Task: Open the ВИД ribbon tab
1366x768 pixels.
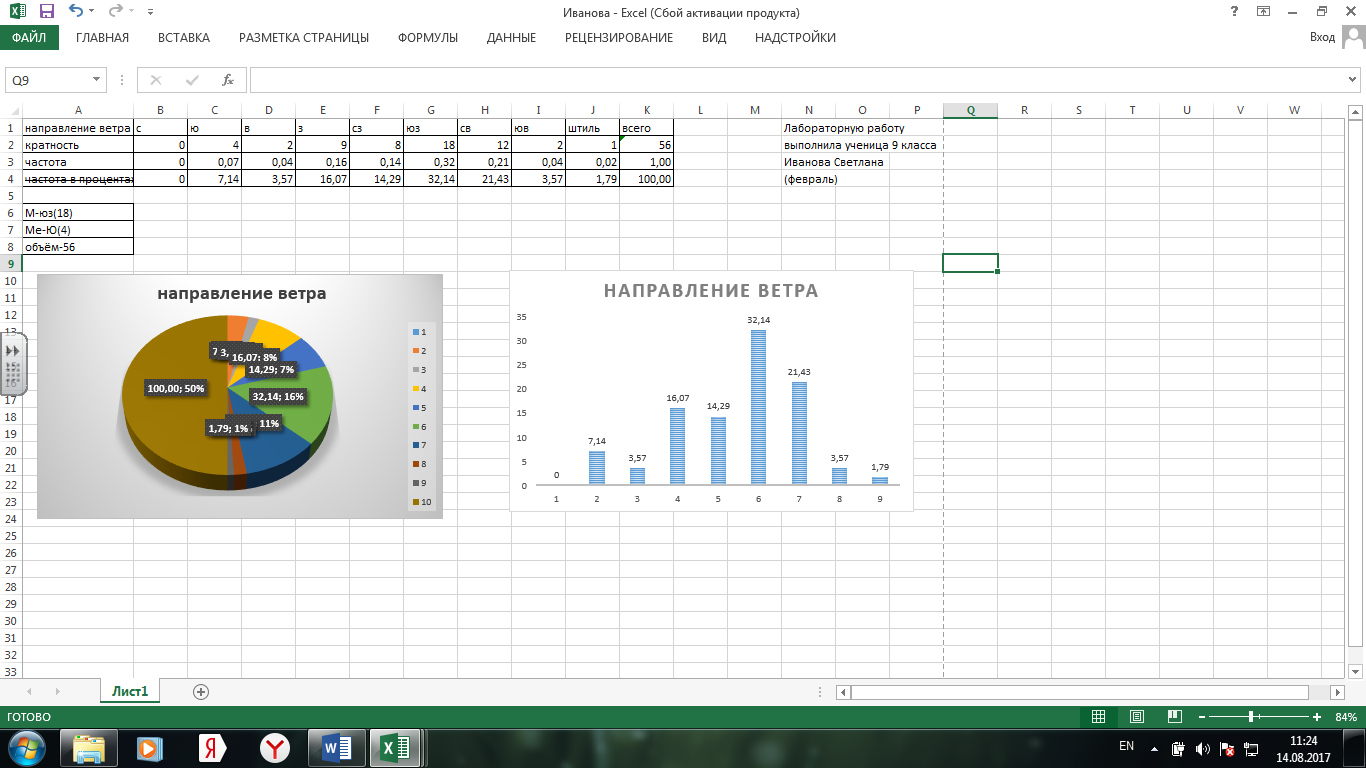Action: tap(714, 38)
